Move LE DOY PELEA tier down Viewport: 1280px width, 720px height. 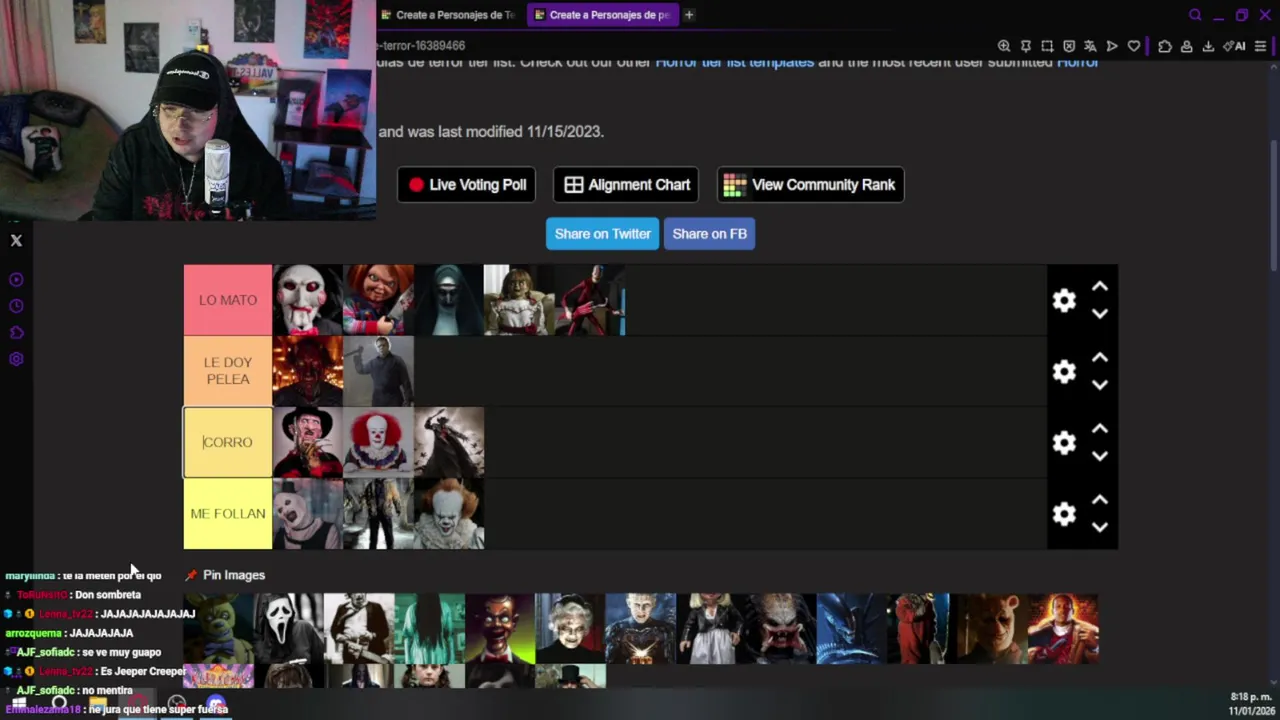pyautogui.click(x=1100, y=384)
